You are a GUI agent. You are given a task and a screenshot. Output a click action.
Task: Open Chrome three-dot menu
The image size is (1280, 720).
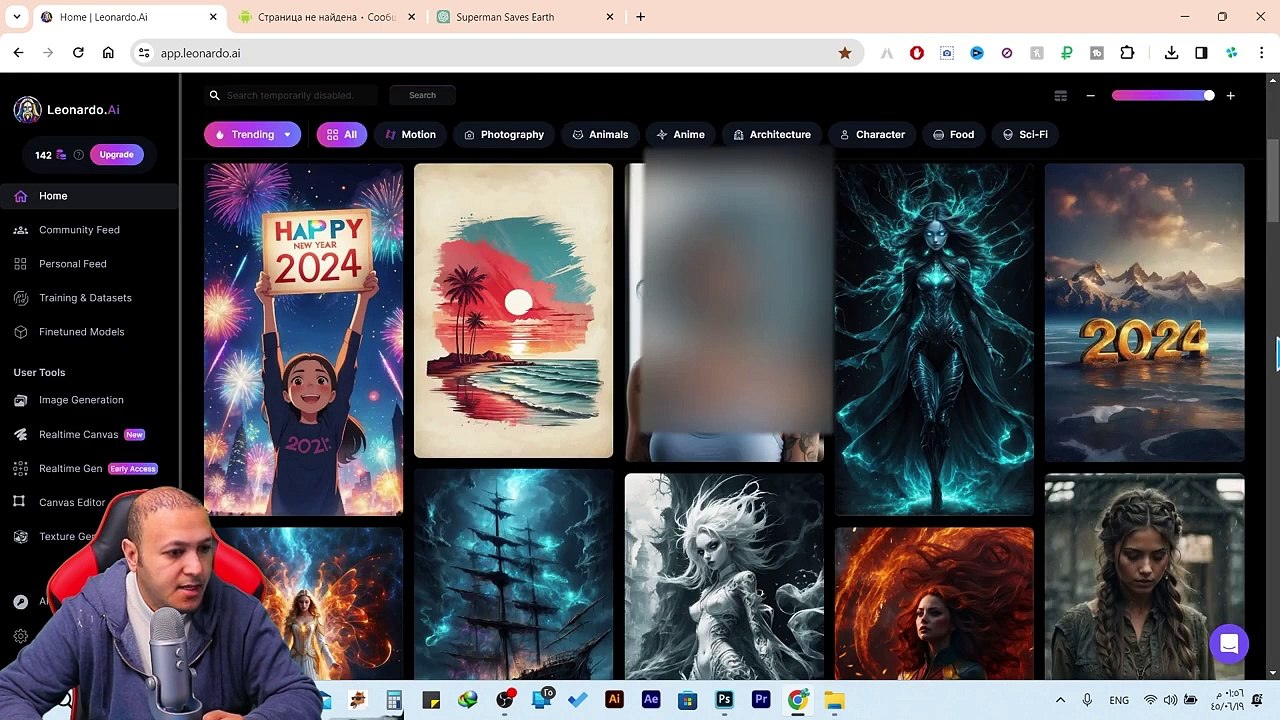pyautogui.click(x=1261, y=53)
